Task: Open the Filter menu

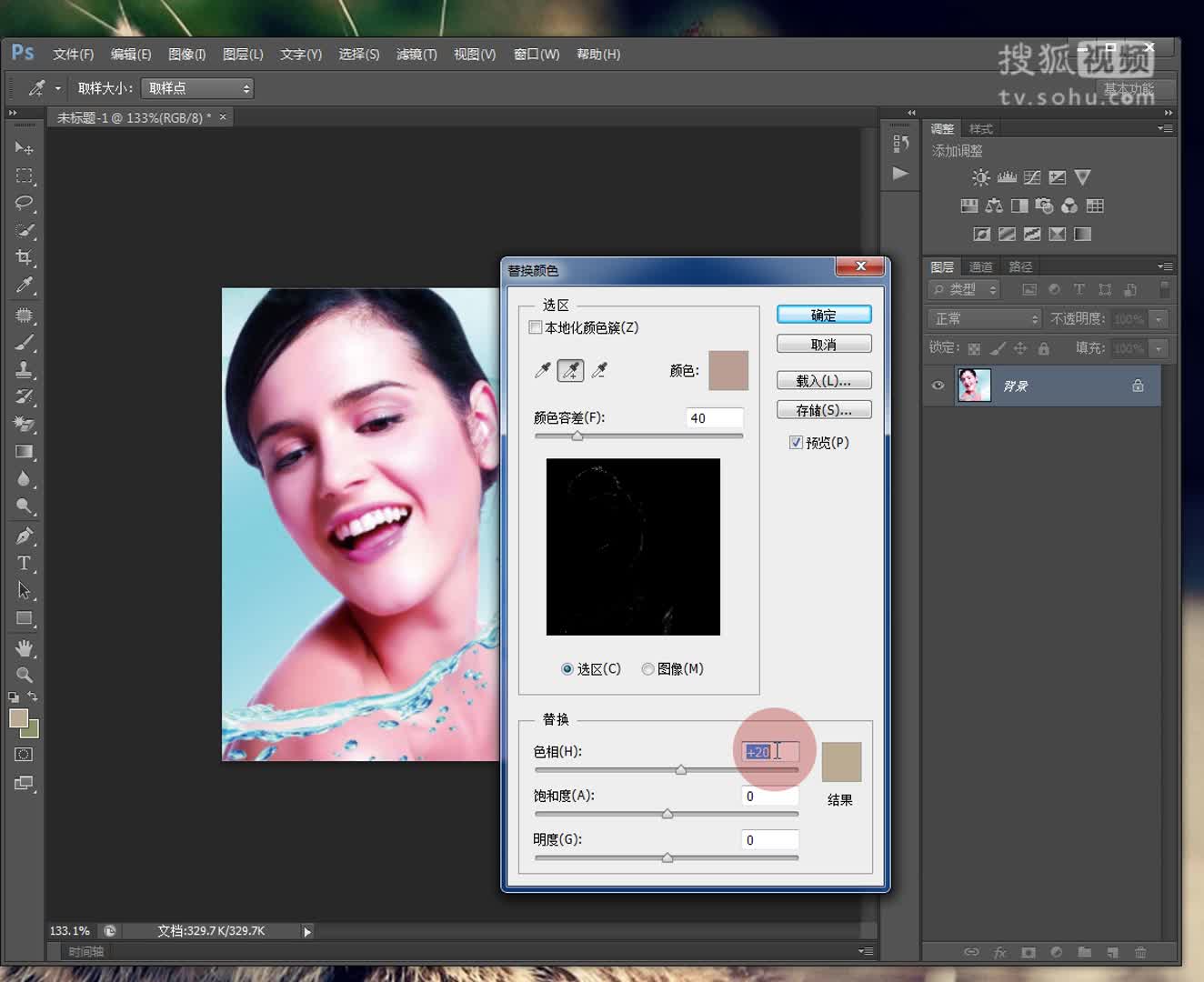Action: click(x=416, y=55)
